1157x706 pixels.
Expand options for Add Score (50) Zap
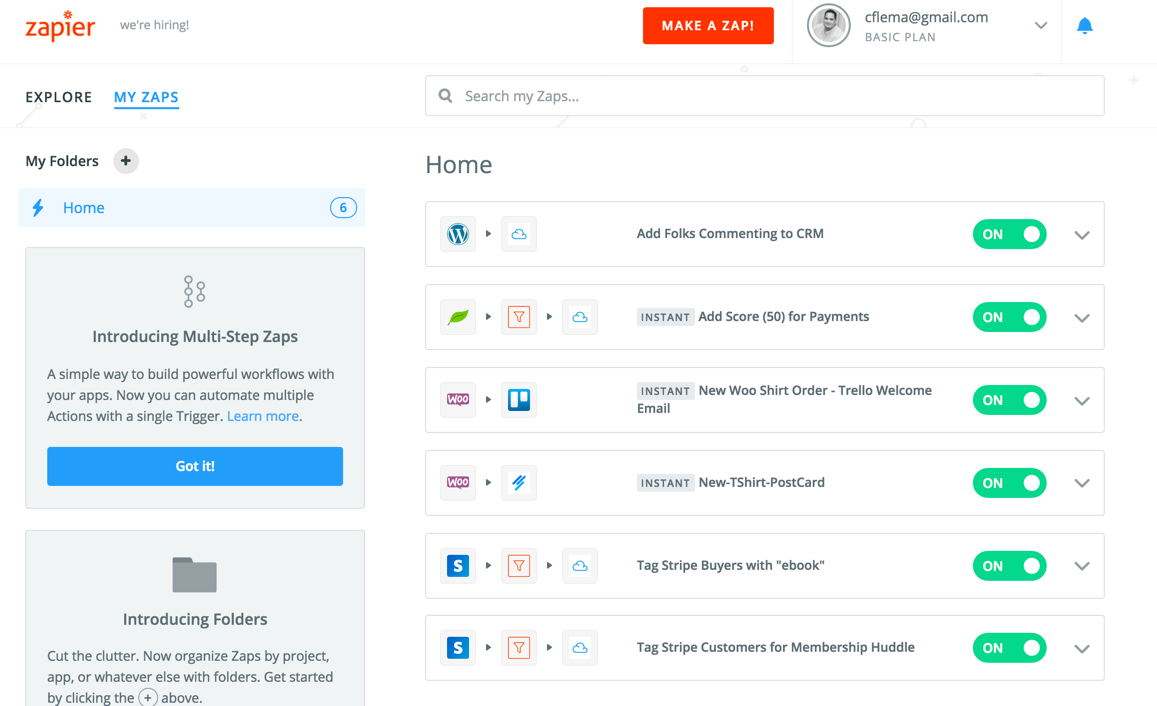tap(1081, 318)
